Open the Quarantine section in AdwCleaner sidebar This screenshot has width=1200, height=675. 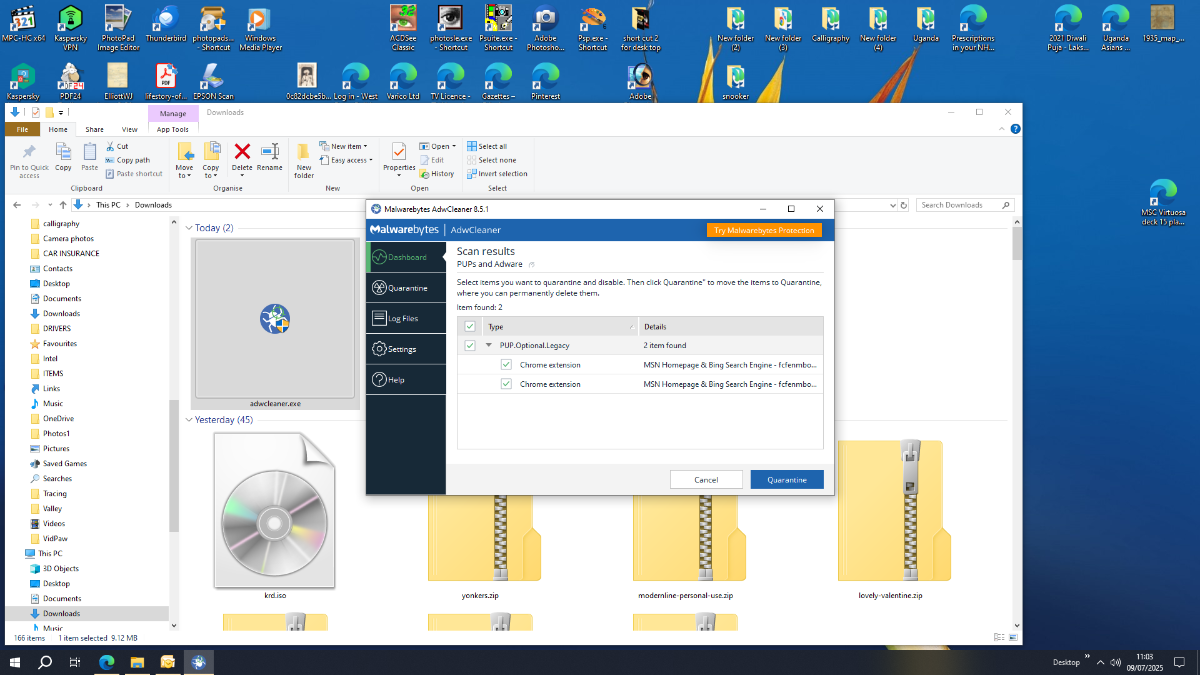coord(406,288)
